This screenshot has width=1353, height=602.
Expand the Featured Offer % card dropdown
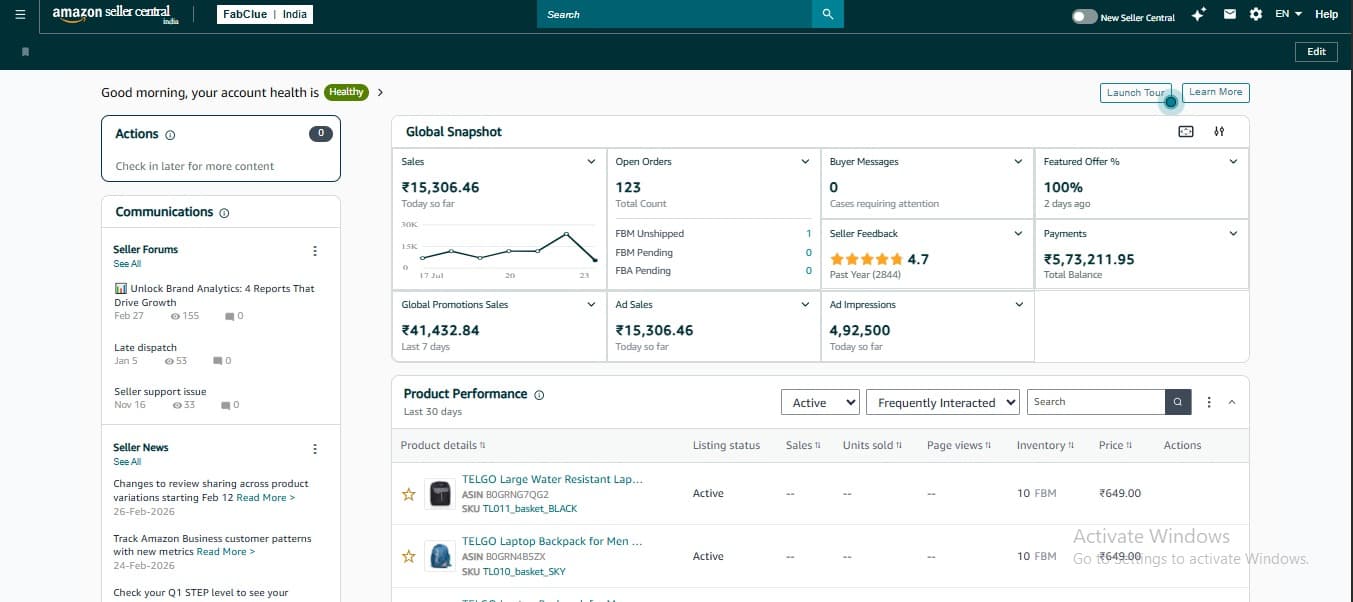(x=1233, y=162)
